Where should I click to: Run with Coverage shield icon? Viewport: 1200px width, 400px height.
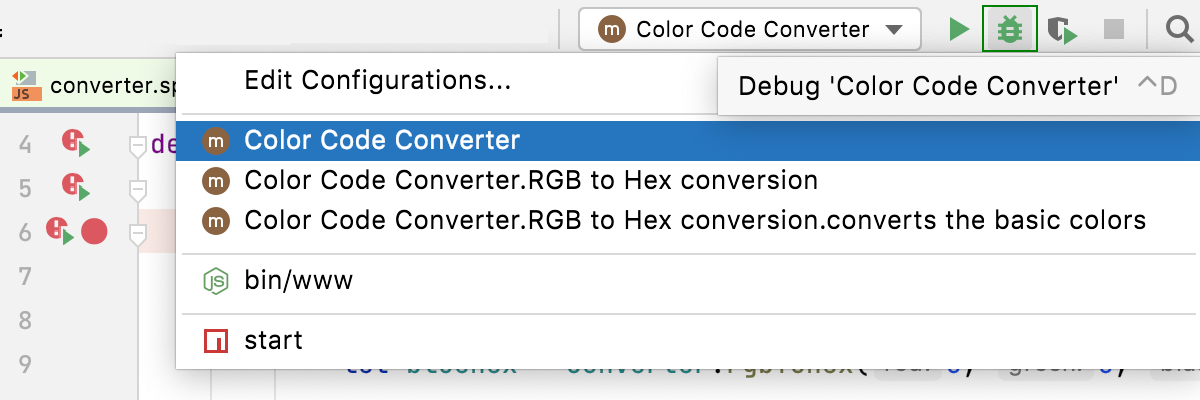click(x=1061, y=30)
